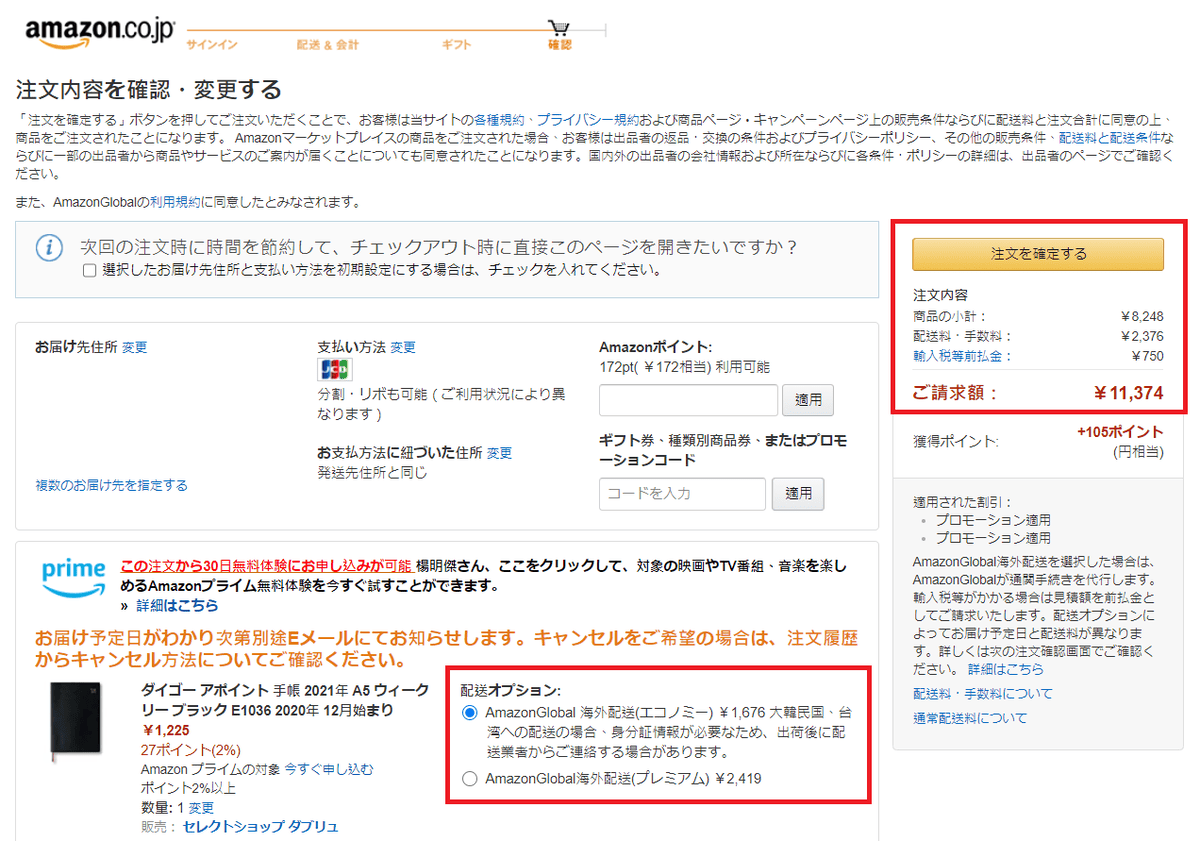Click the Amazon points input field

[x=688, y=400]
